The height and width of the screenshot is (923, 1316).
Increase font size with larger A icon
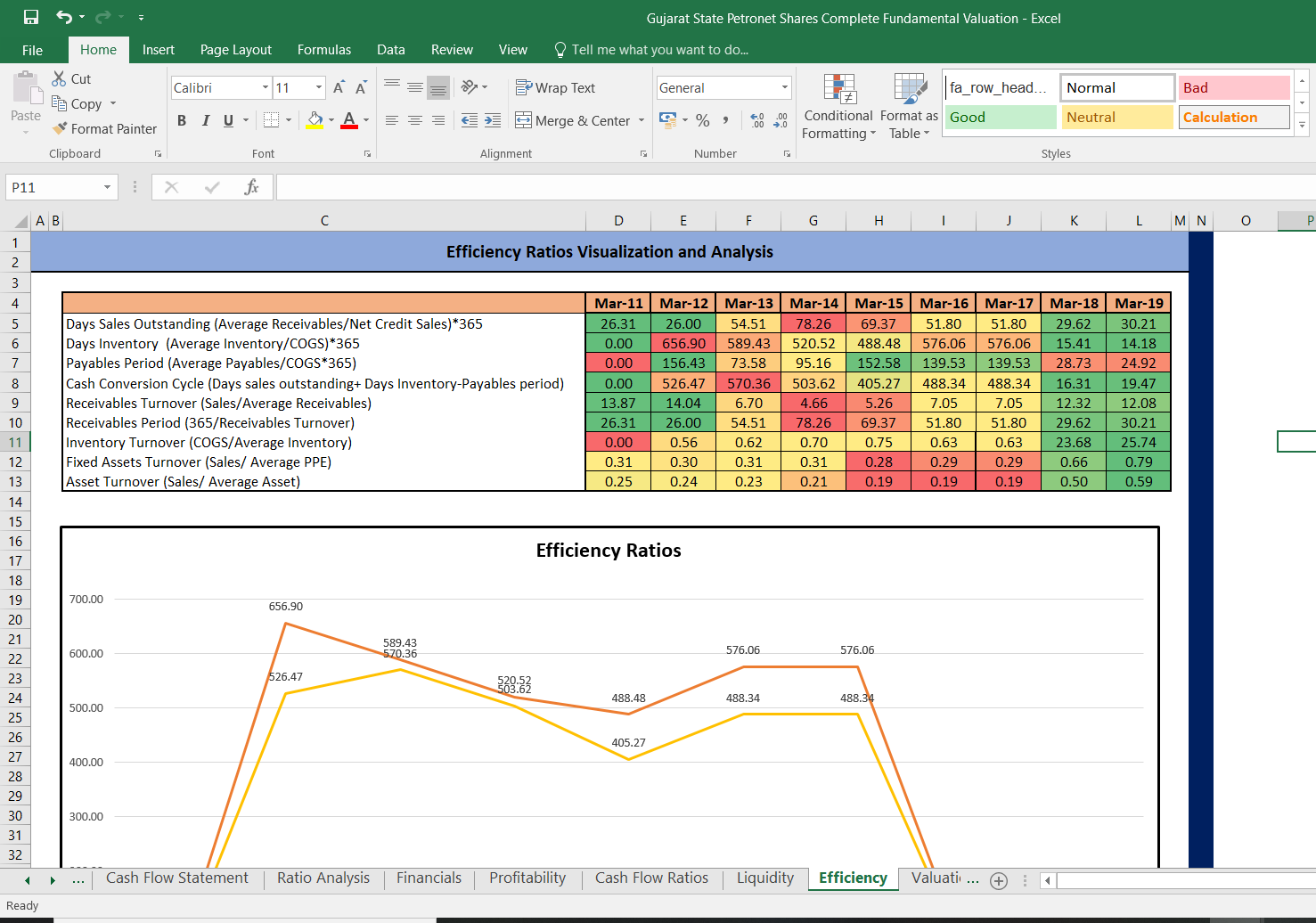pos(339,87)
